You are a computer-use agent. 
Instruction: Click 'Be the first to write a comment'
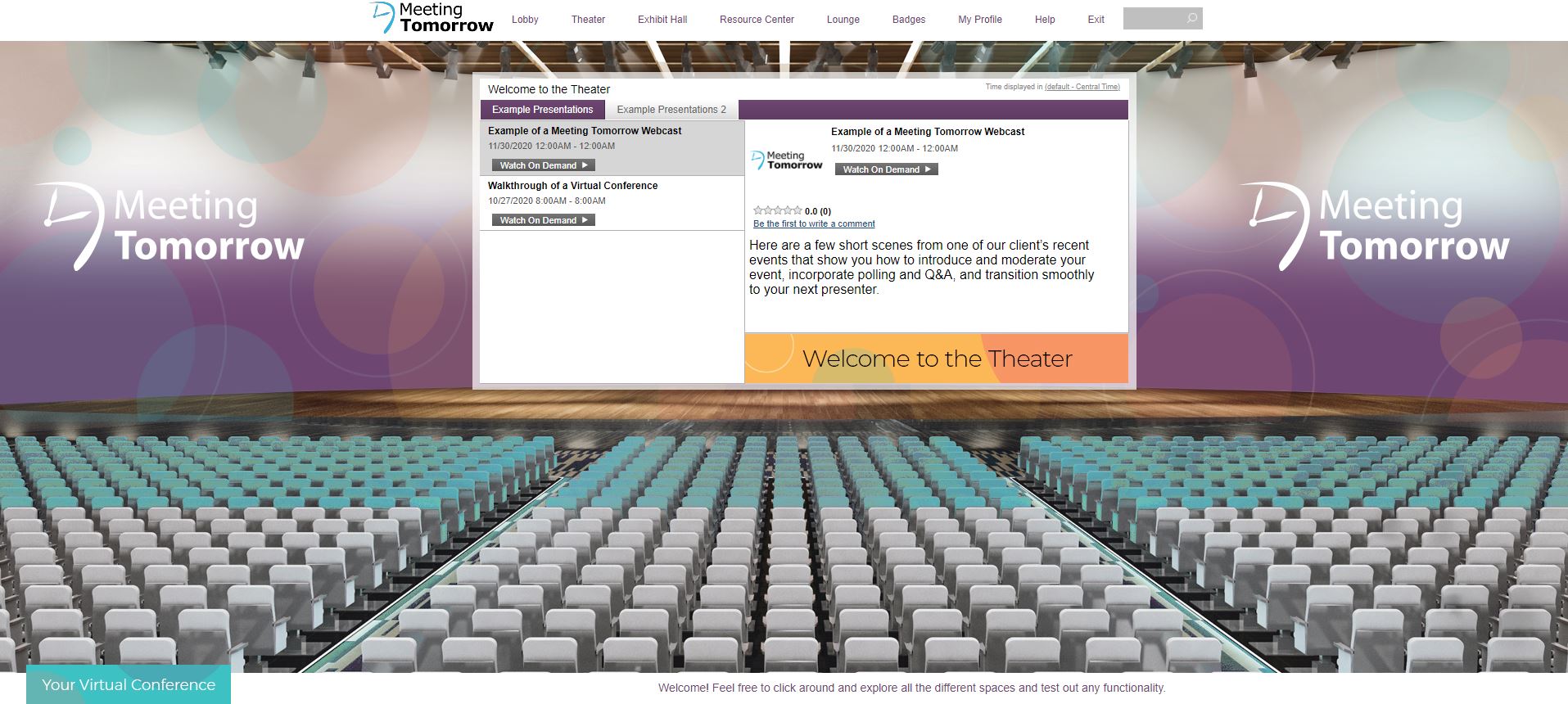814,223
